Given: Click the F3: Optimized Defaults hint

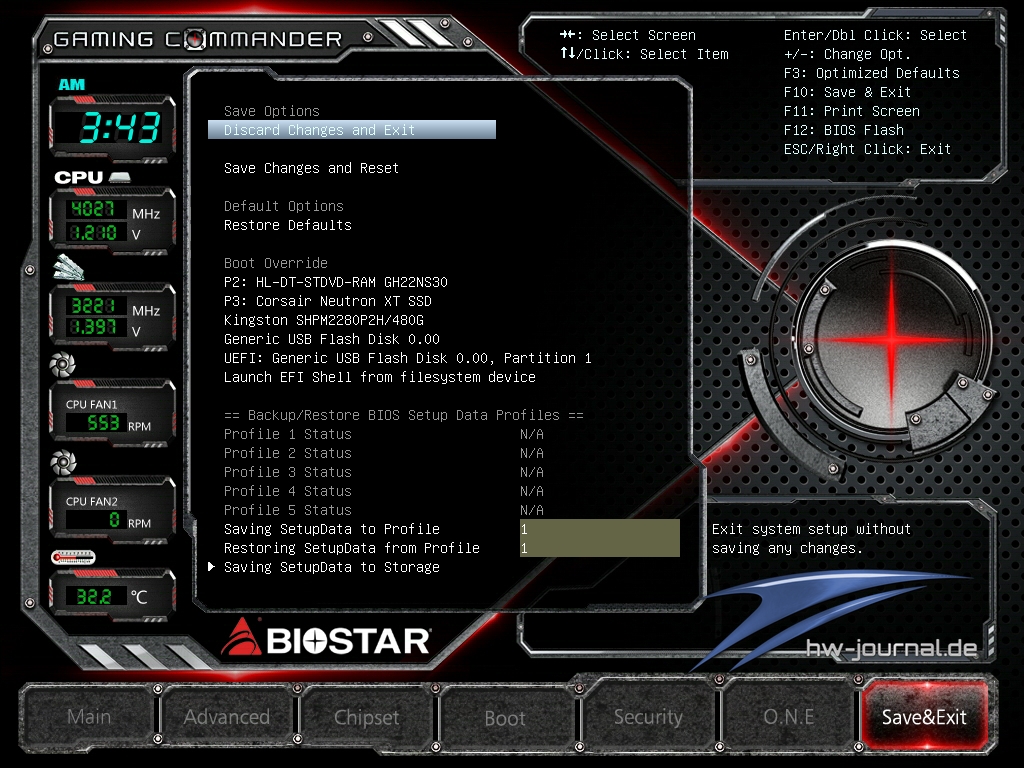Looking at the screenshot, I should [x=872, y=73].
